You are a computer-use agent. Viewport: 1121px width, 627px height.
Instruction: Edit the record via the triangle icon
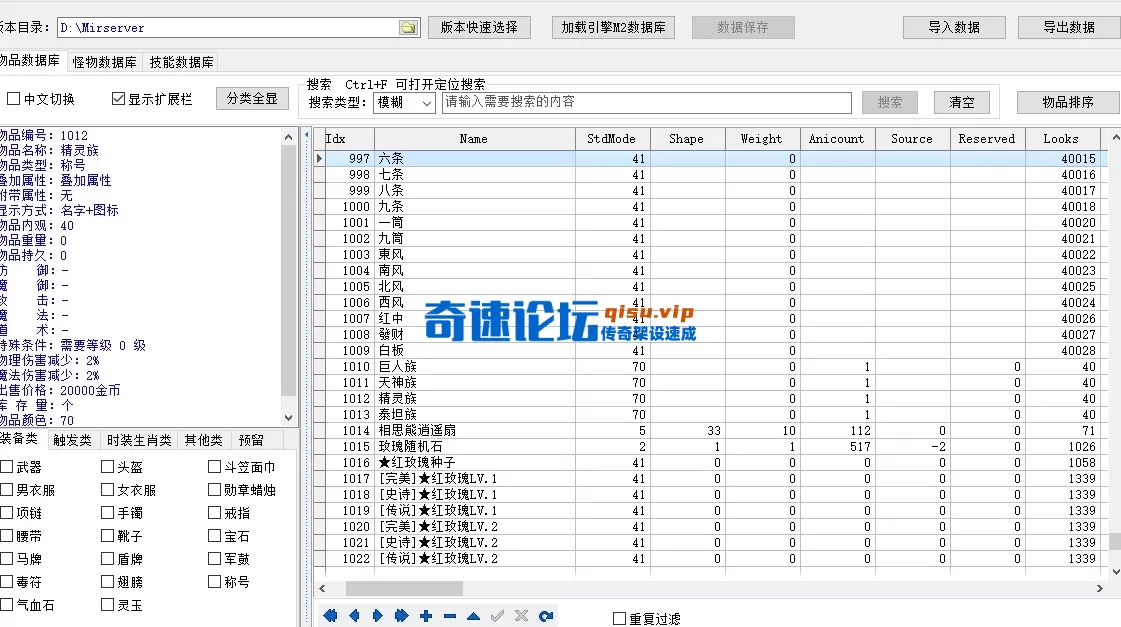coord(473,616)
